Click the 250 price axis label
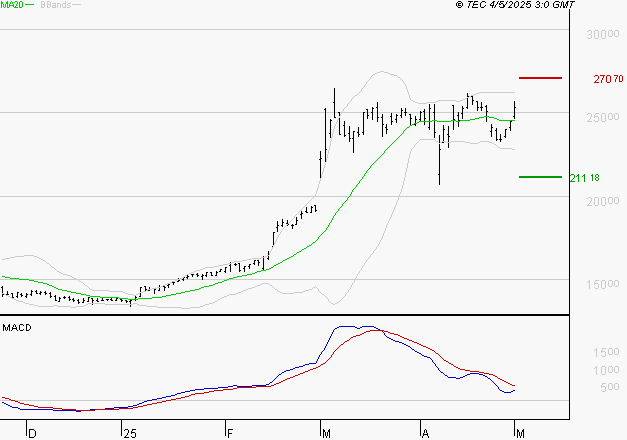This screenshot has height=440, width=627. pos(603,118)
